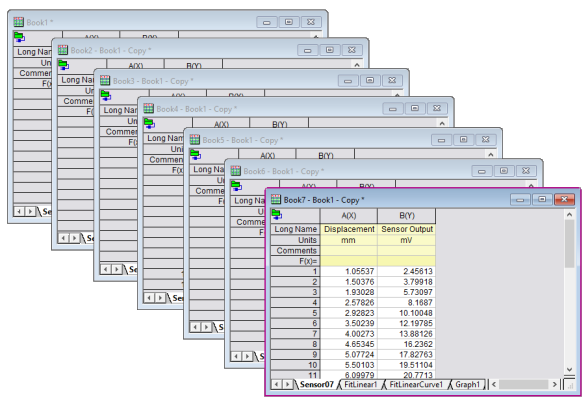584x400 pixels.
Task: Click the workbook icon in Book2 title bar
Action: point(63,50)
